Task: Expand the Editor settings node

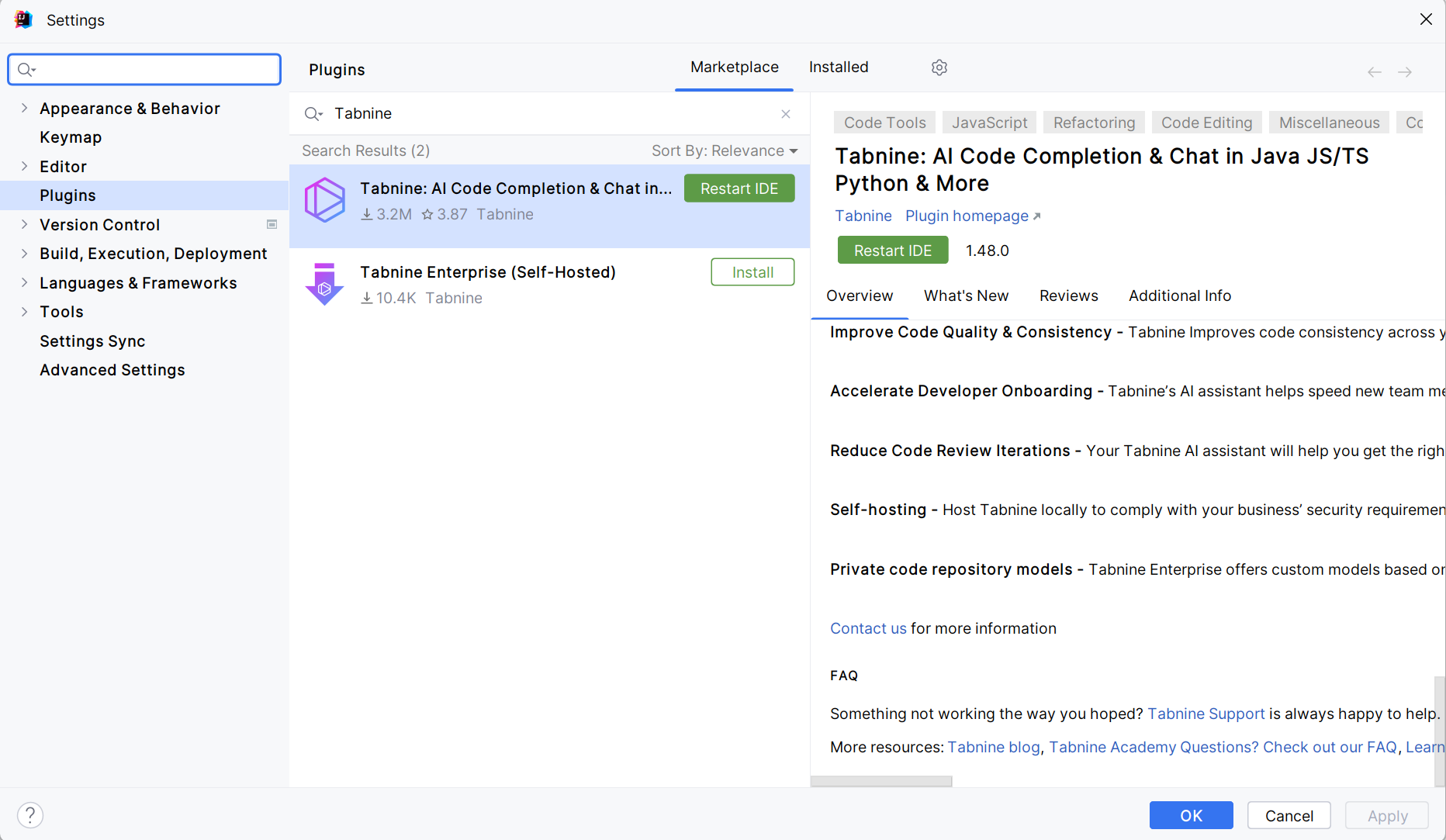Action: pos(24,166)
